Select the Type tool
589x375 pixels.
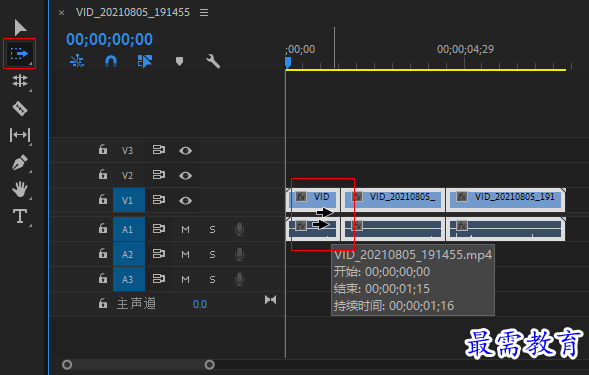(20, 216)
